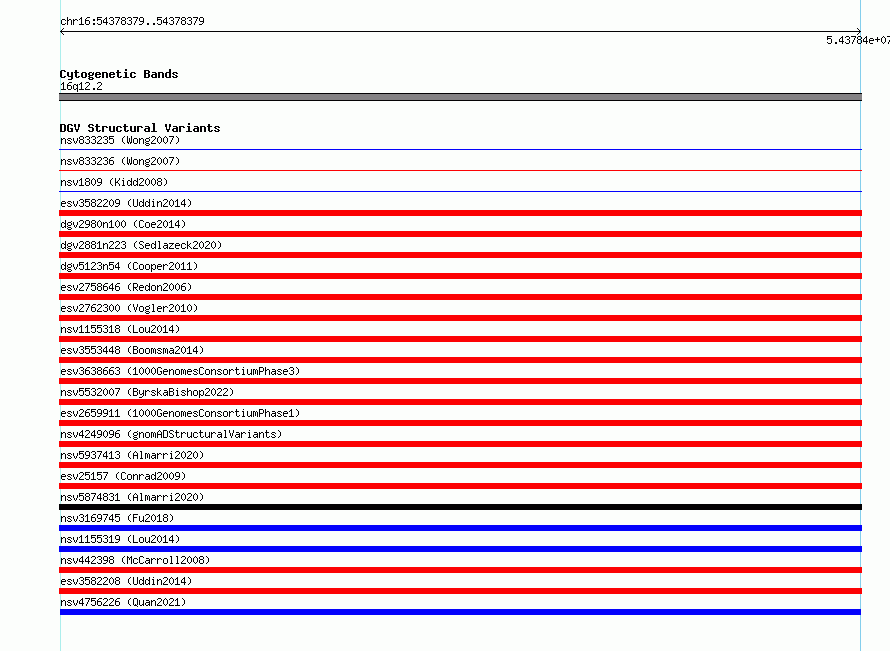This screenshot has height=651, width=890.
Task: Click the 5.43784e+07 scale value
Action: tap(858, 40)
